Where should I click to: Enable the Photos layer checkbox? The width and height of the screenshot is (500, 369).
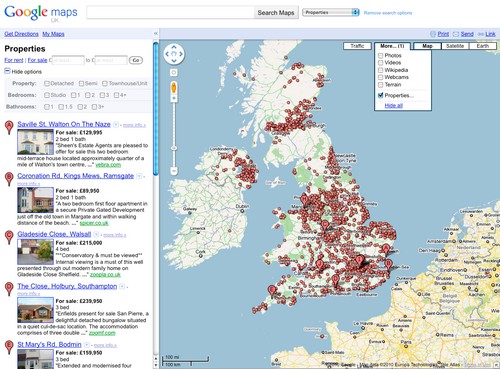point(381,56)
